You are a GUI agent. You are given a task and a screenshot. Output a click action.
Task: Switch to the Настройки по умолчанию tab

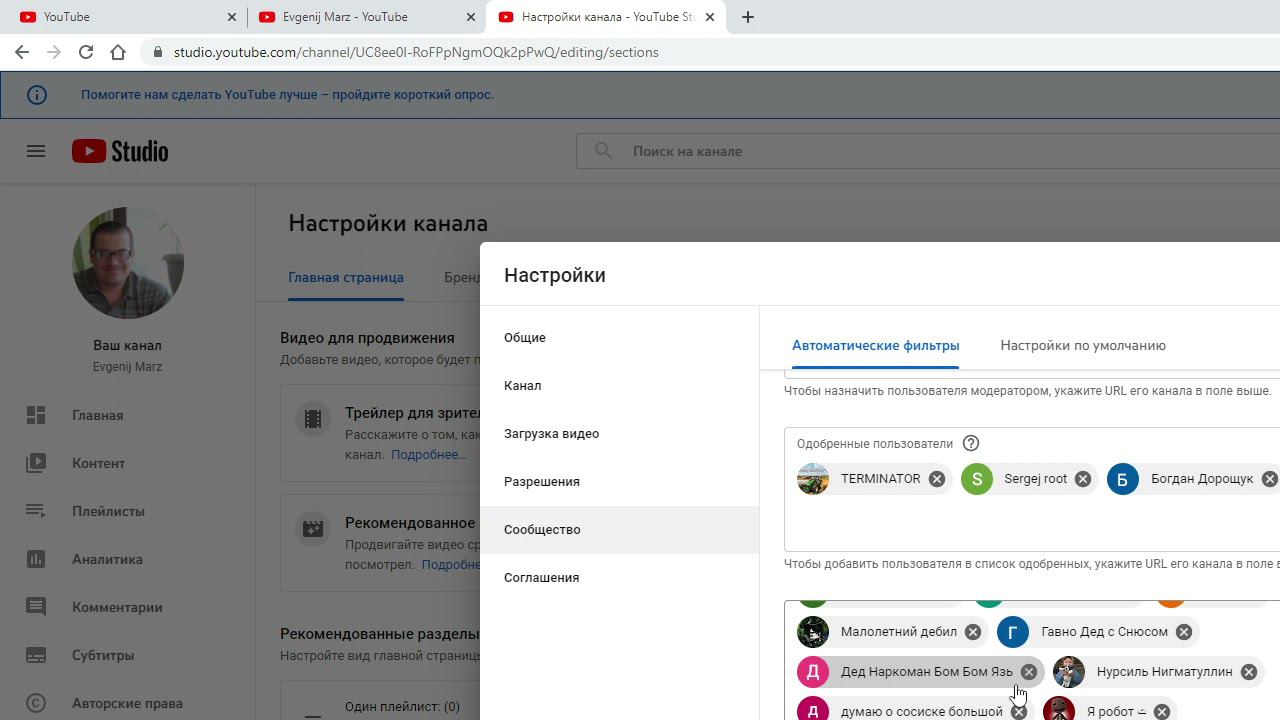pos(1083,345)
